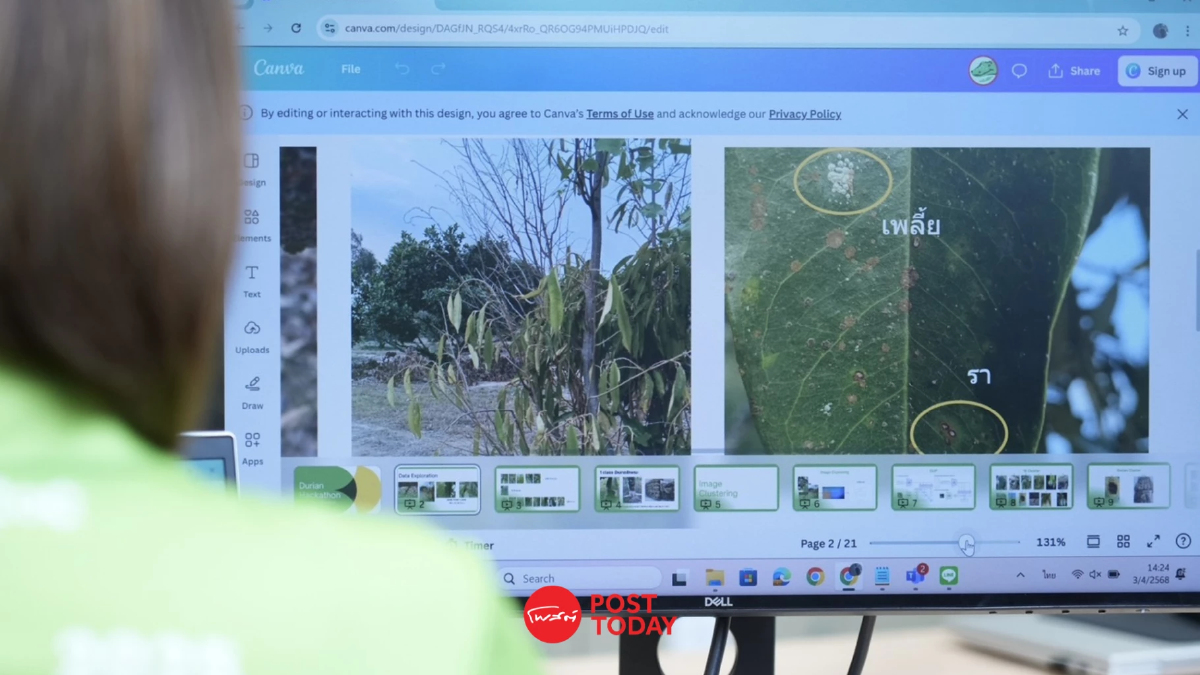This screenshot has width=1200, height=675.
Task: Select the Text tool in sidebar
Action: (x=252, y=281)
